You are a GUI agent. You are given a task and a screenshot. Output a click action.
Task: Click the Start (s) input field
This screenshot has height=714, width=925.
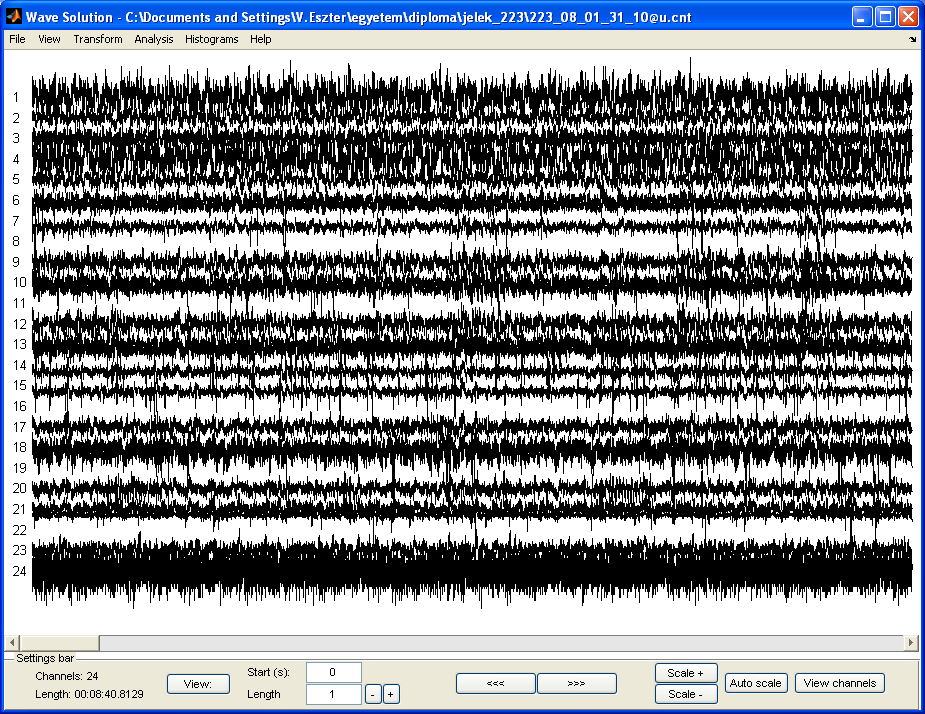(333, 672)
